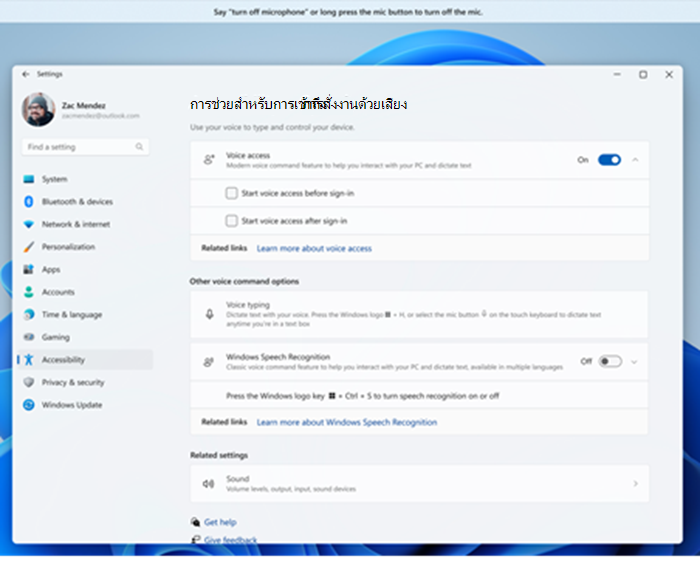Click the Find a setting search box
This screenshot has width=700, height=562.
[x=85, y=147]
